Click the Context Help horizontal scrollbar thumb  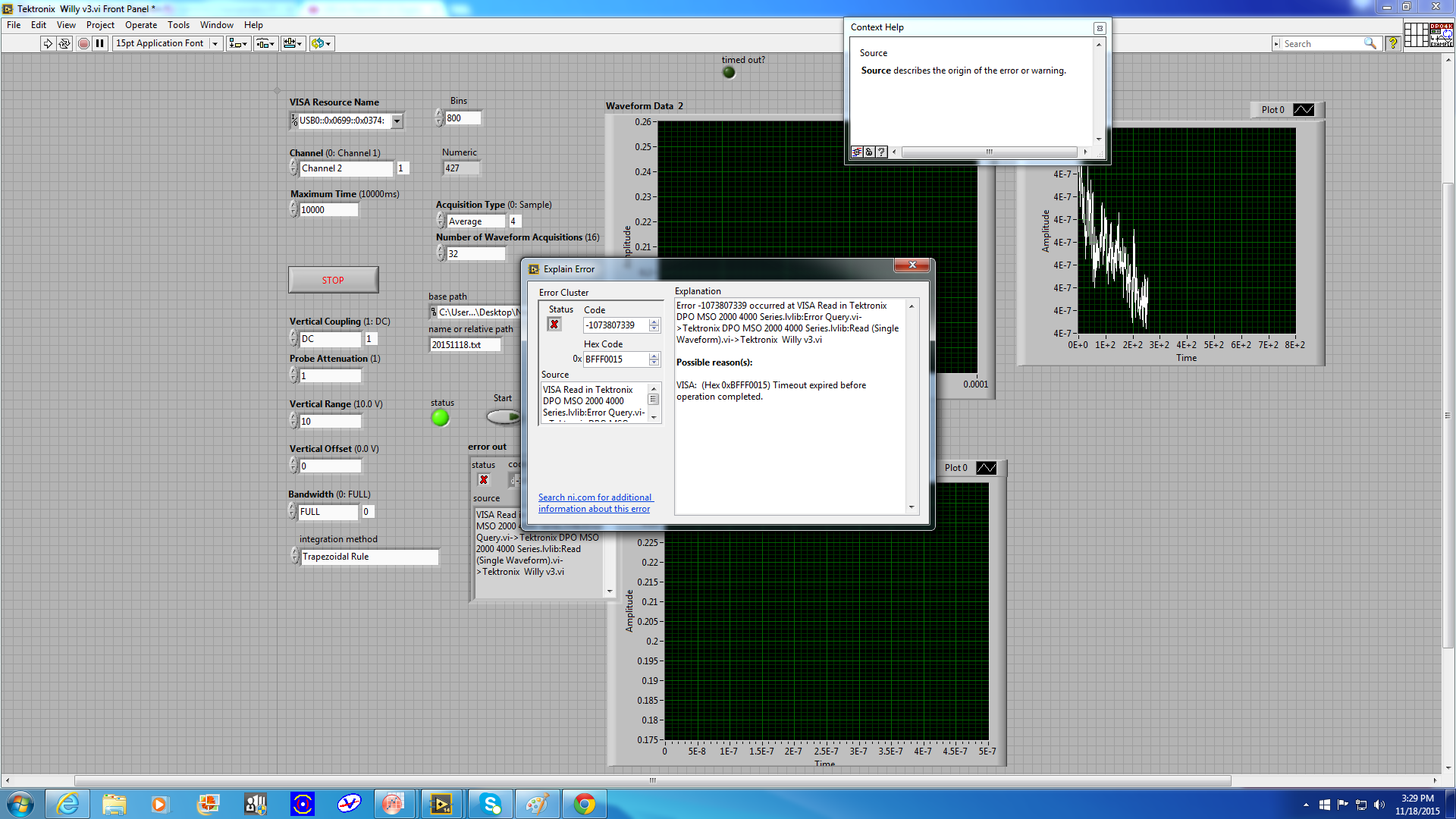coord(989,152)
